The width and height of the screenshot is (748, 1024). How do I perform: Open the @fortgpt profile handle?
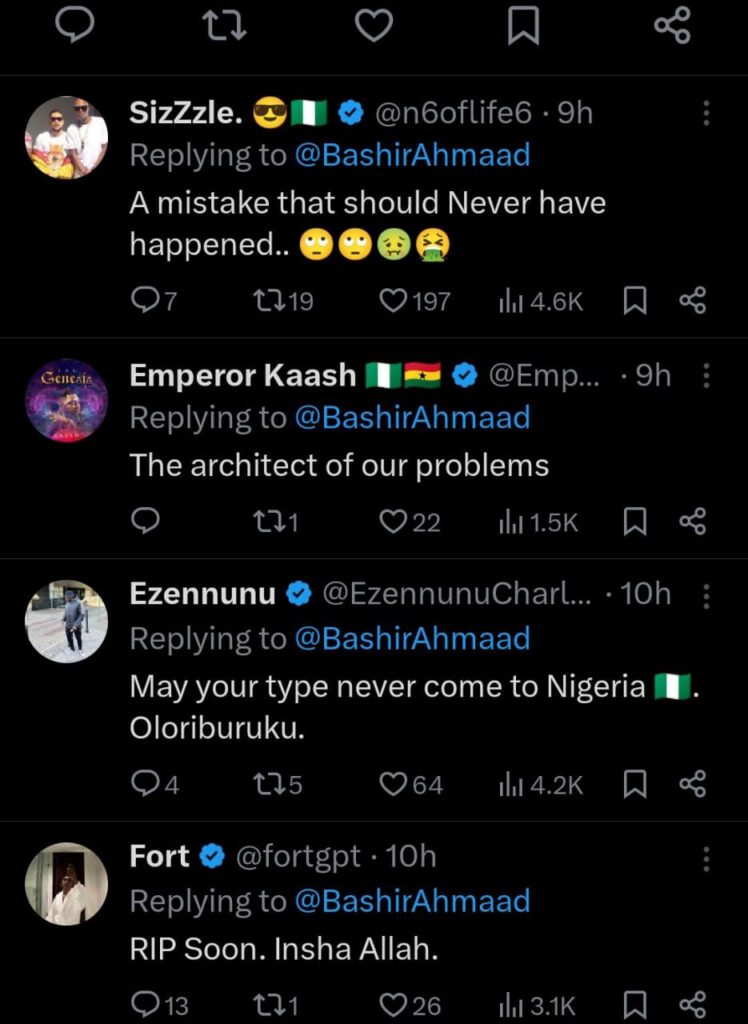click(x=297, y=857)
